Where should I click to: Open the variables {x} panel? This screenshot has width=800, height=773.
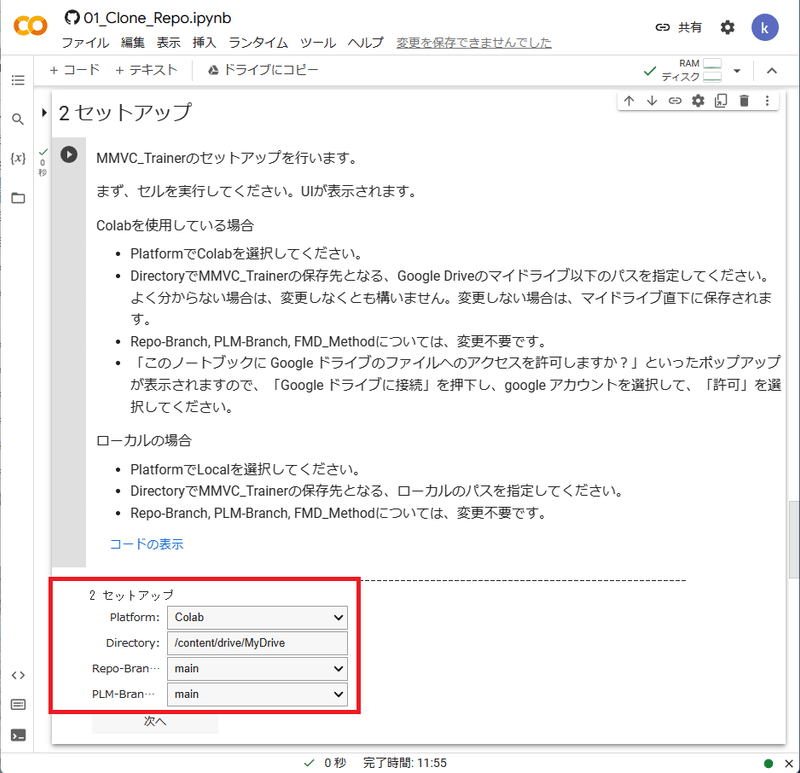click(18, 158)
